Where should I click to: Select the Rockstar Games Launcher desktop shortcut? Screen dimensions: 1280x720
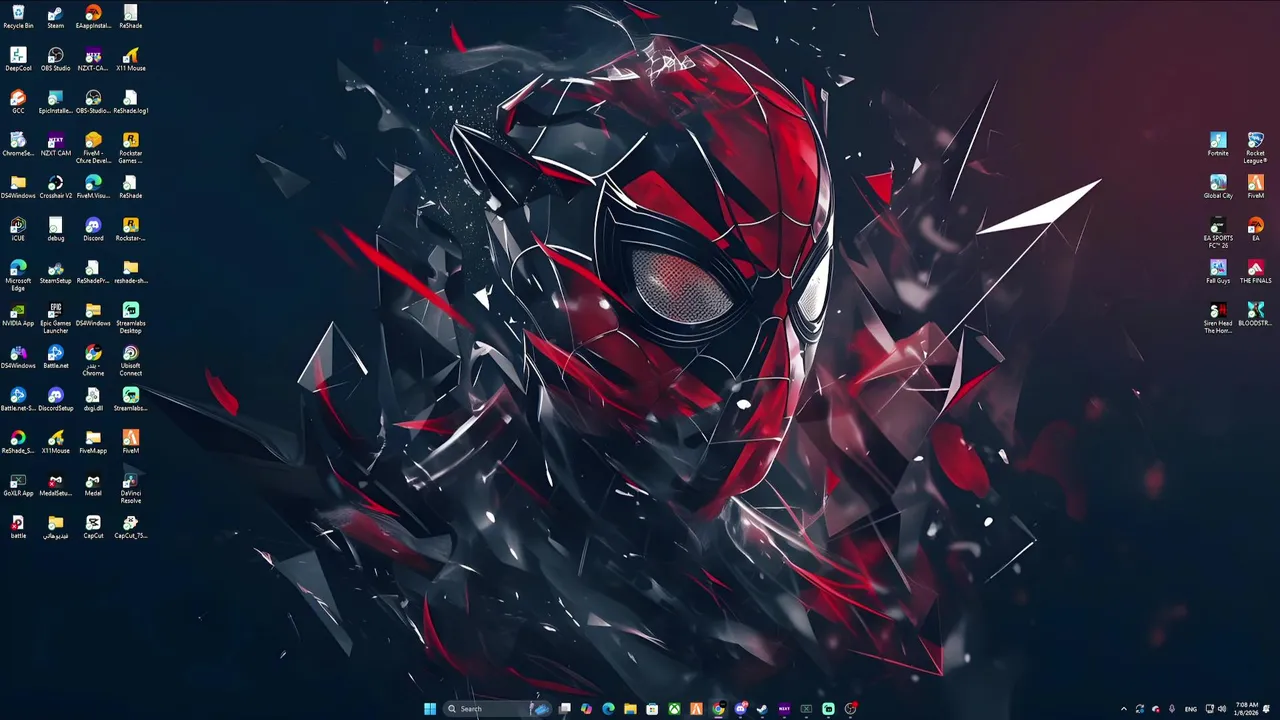[x=130, y=147]
